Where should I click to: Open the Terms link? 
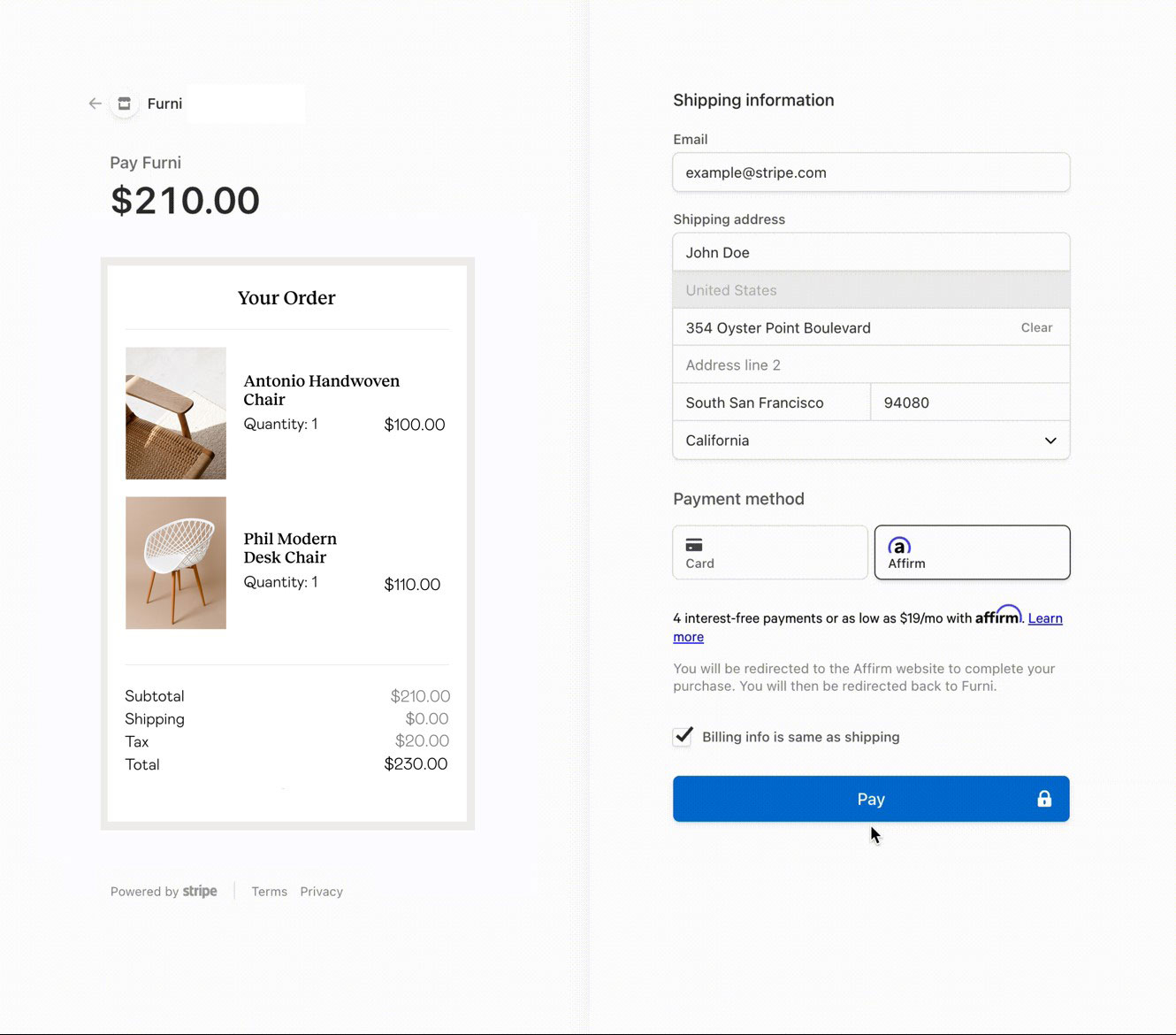tap(269, 892)
